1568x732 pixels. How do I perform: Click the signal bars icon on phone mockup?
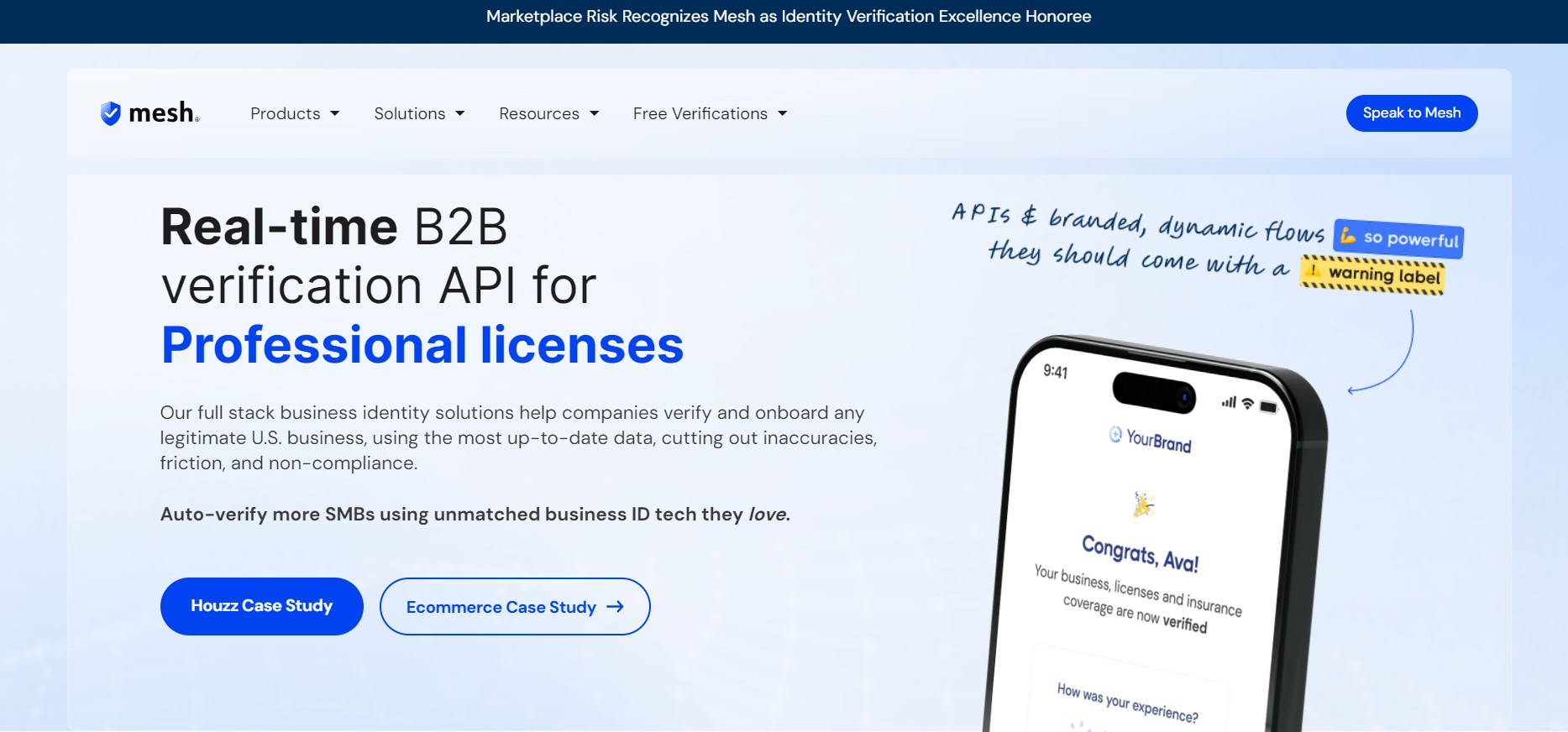1230,402
